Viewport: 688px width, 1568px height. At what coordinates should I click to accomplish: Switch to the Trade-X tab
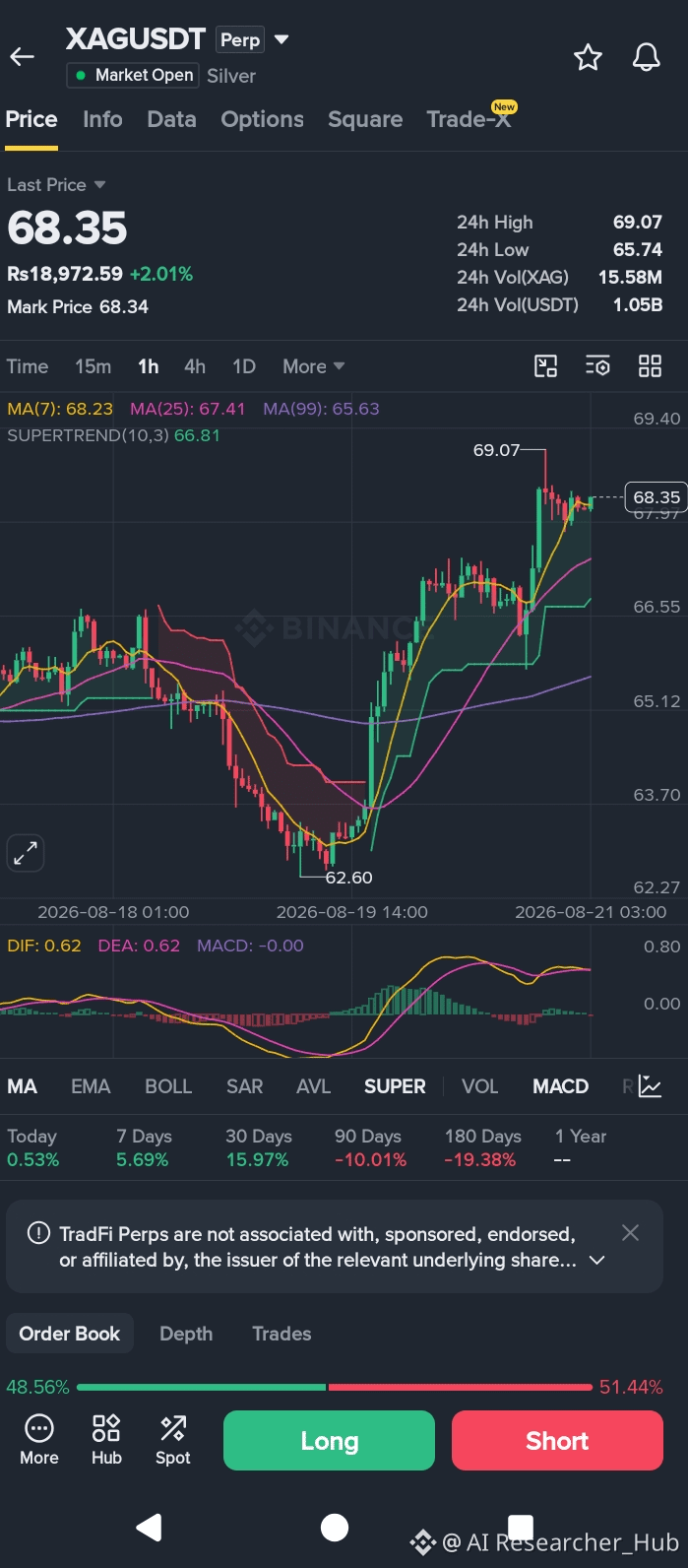pos(469,119)
